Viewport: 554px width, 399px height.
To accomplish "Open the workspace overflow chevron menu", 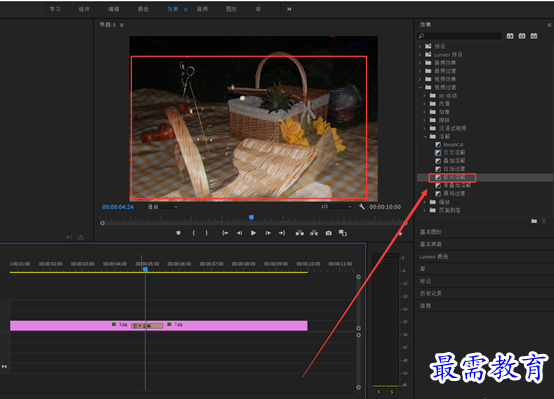I will point(289,9).
